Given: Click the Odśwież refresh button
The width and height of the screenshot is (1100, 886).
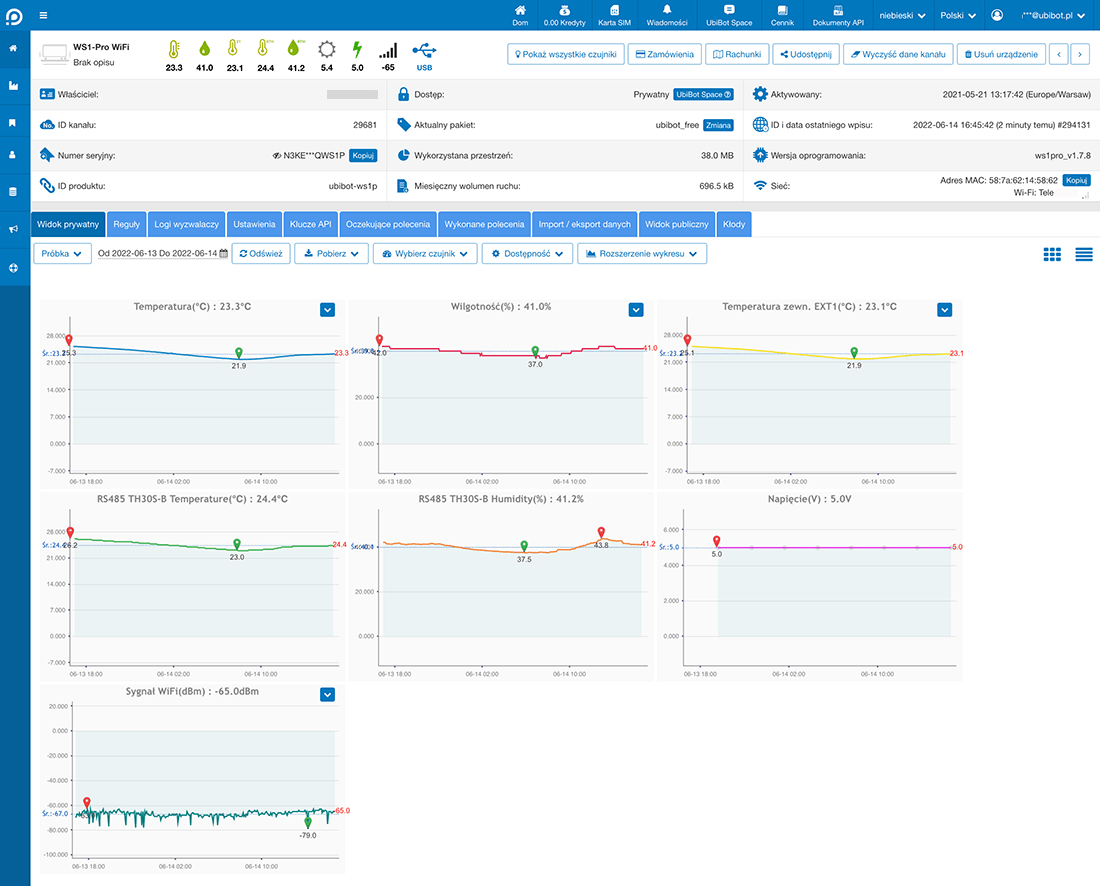Looking at the screenshot, I should (261, 254).
